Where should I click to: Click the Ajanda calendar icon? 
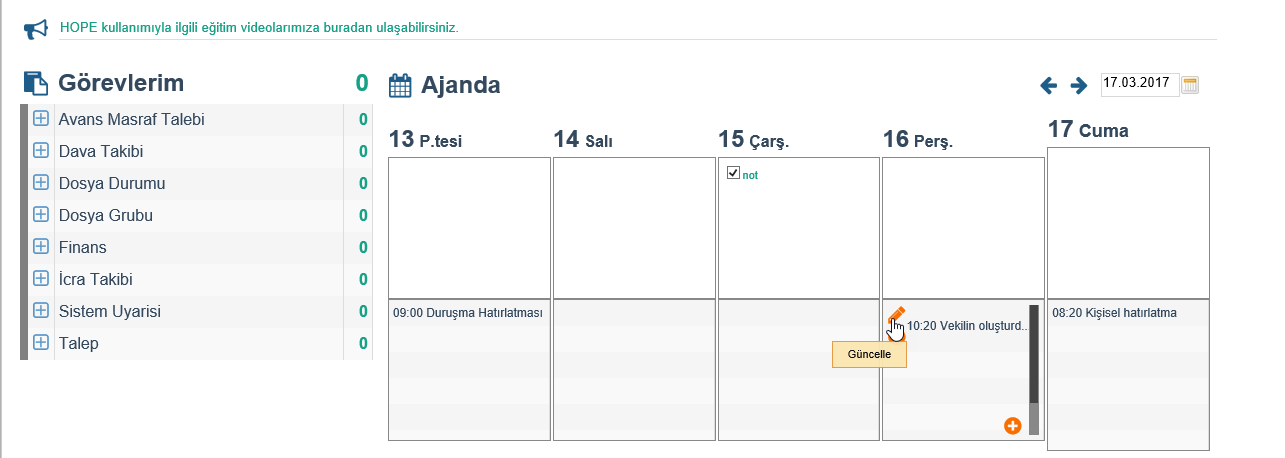click(400, 85)
